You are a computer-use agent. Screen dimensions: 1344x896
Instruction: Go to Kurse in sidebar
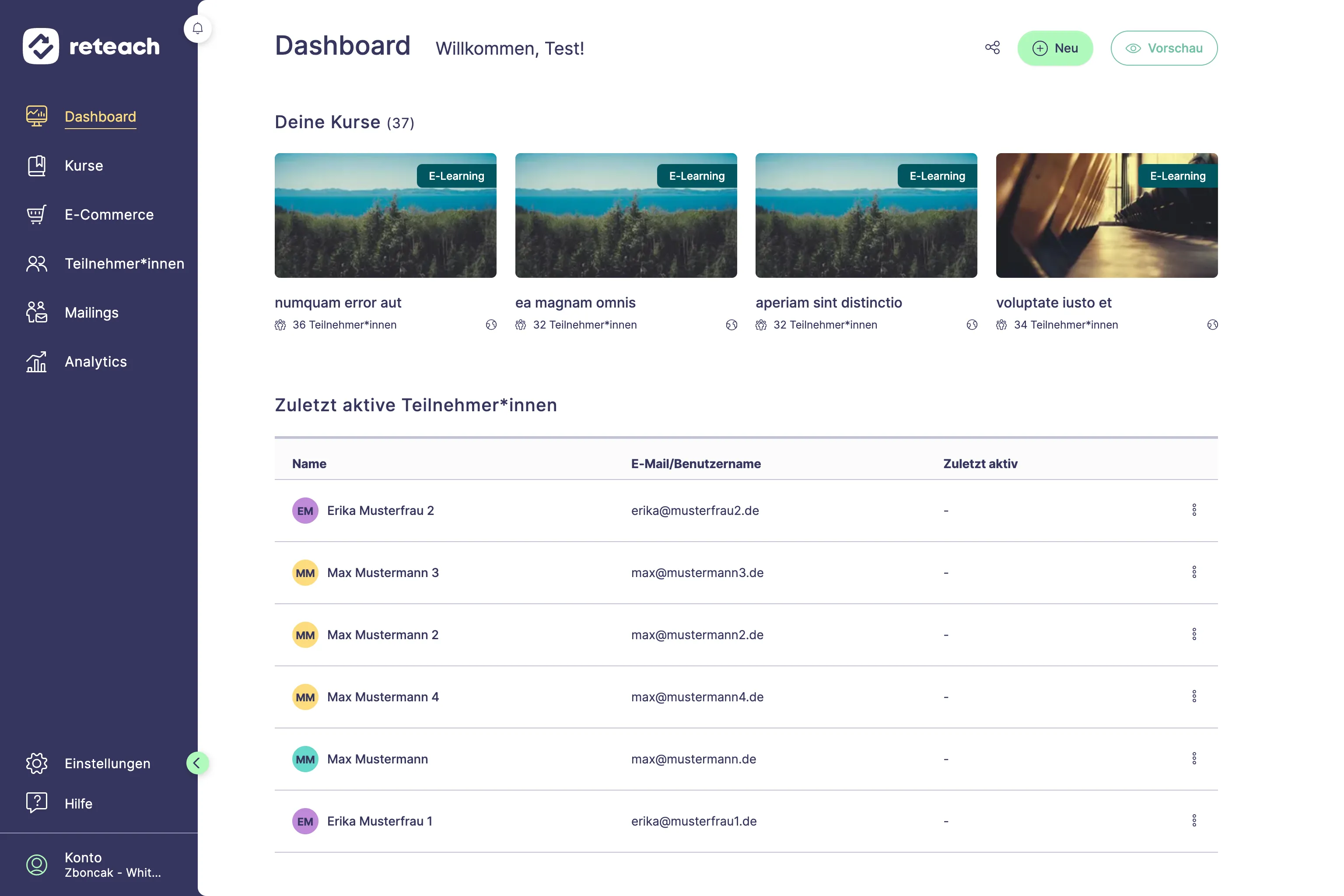click(84, 166)
